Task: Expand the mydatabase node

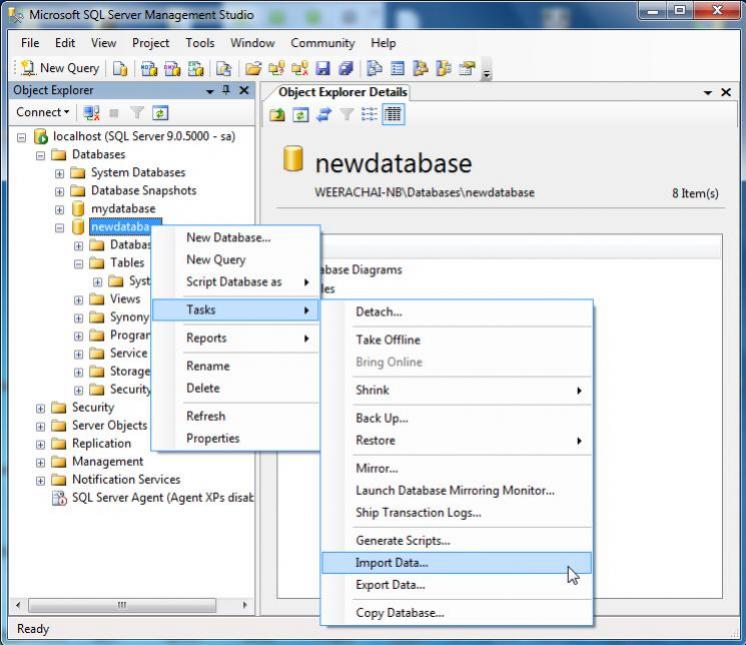Action: click(59, 210)
